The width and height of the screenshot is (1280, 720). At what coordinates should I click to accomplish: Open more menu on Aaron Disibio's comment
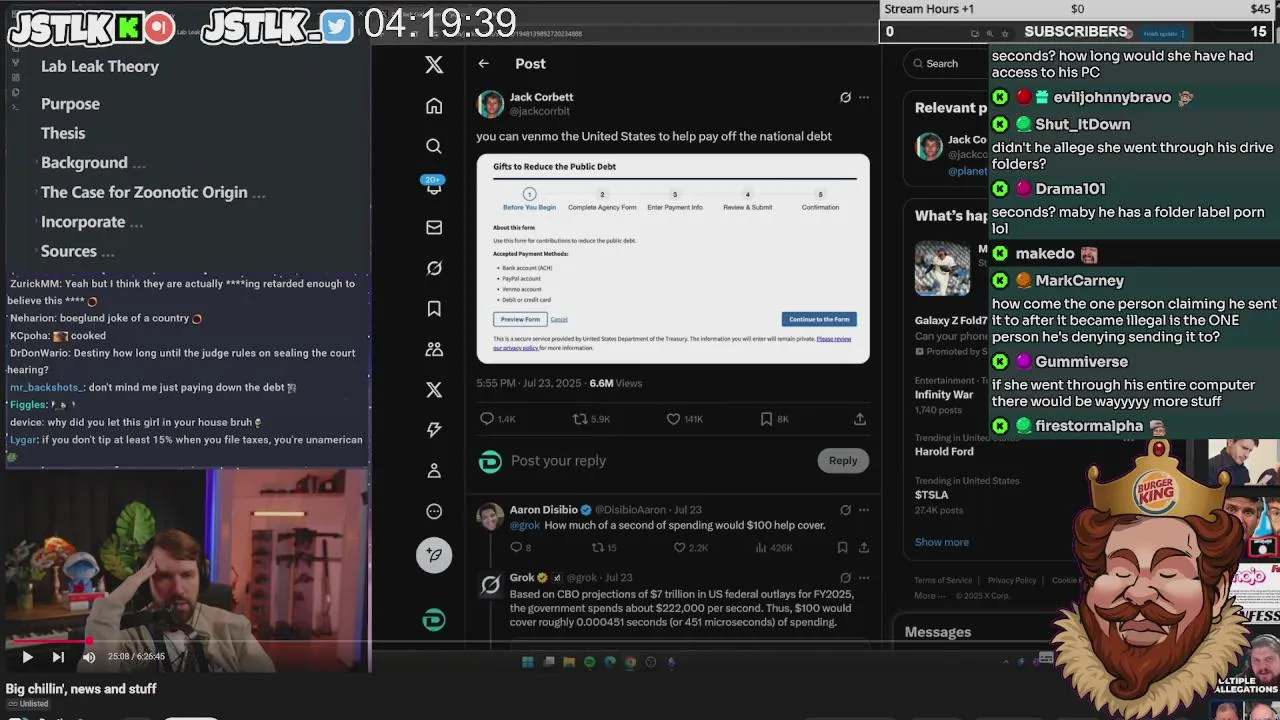[864, 510]
